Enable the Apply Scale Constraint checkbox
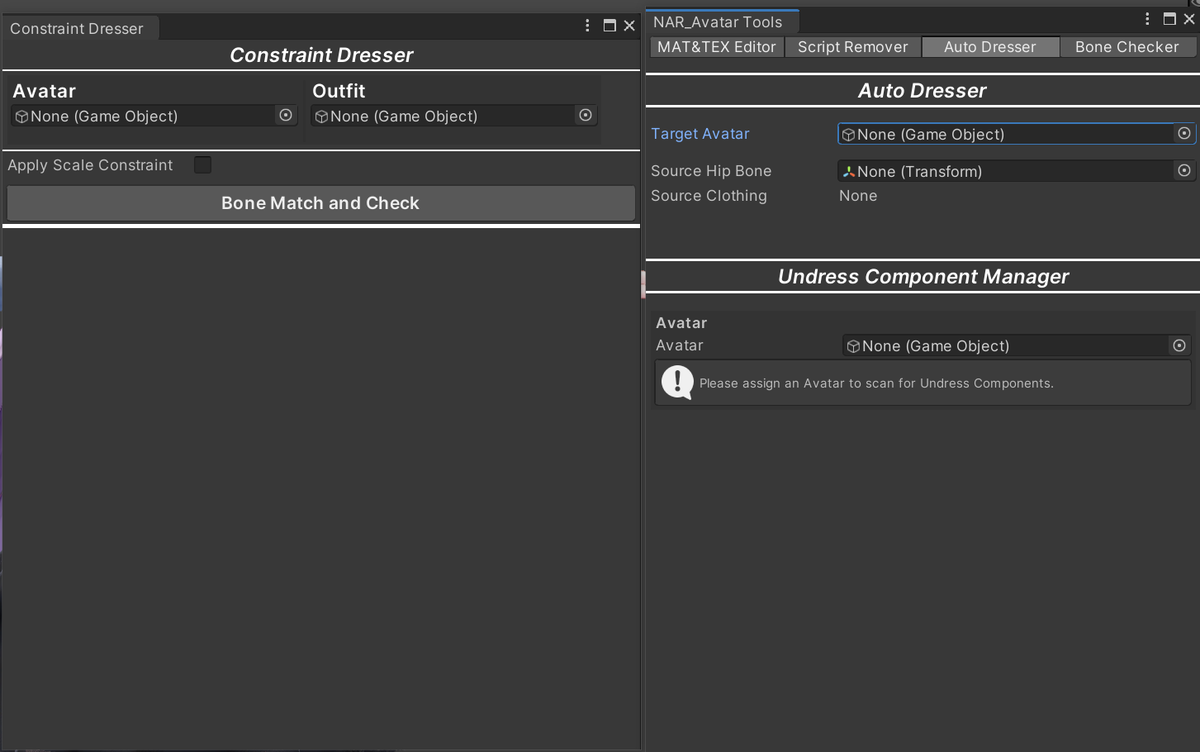 (203, 165)
